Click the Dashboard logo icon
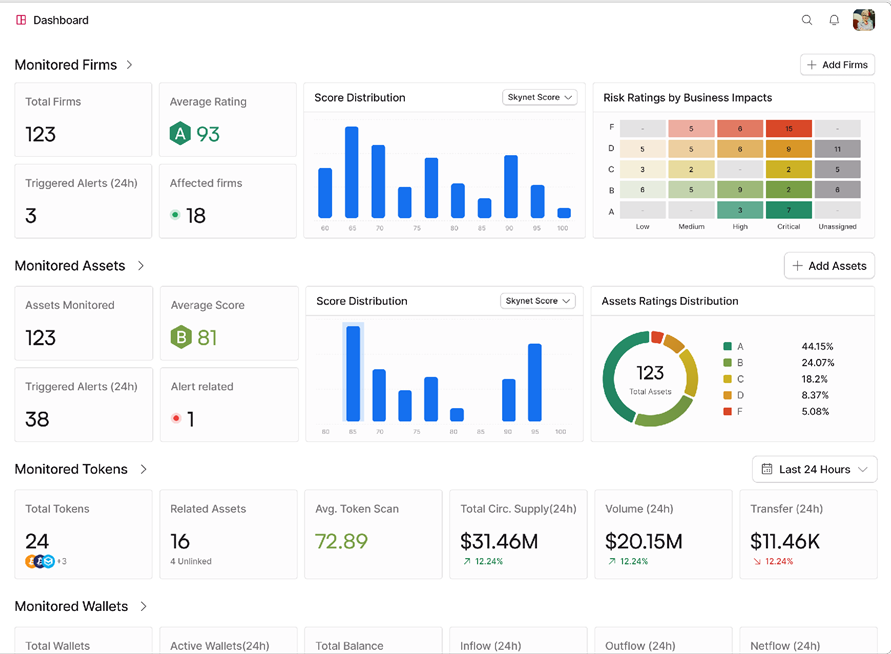The height and width of the screenshot is (654, 891). coord(21,20)
